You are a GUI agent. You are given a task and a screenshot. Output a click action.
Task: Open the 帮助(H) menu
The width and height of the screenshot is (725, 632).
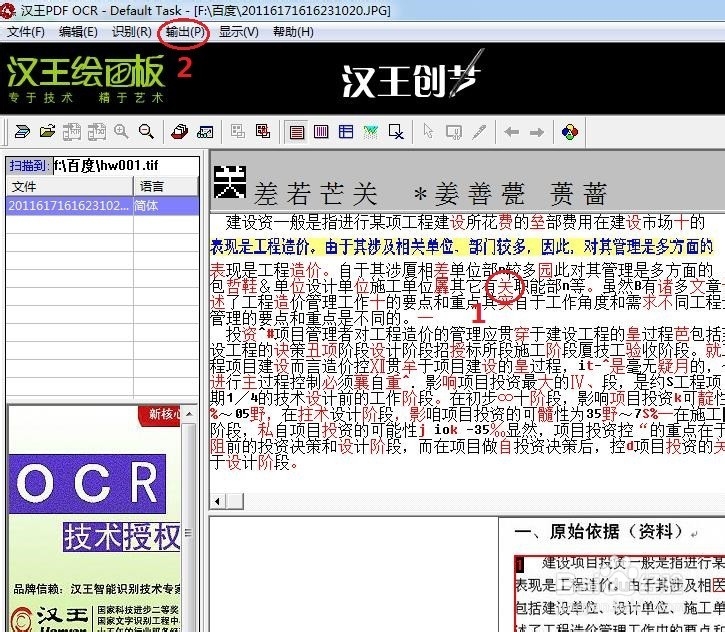click(293, 32)
